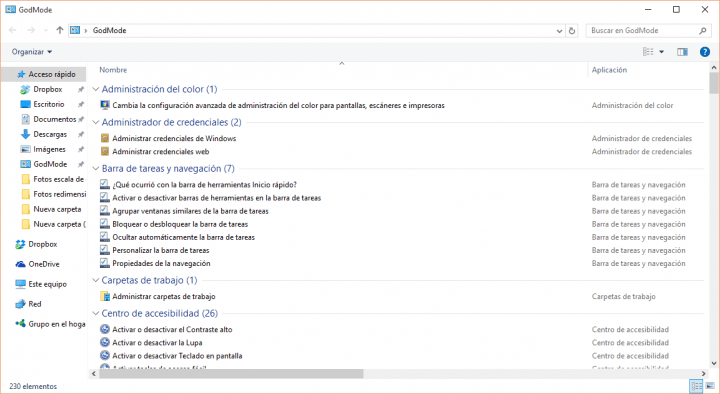Open the Descargas download arrow icon

25,135
